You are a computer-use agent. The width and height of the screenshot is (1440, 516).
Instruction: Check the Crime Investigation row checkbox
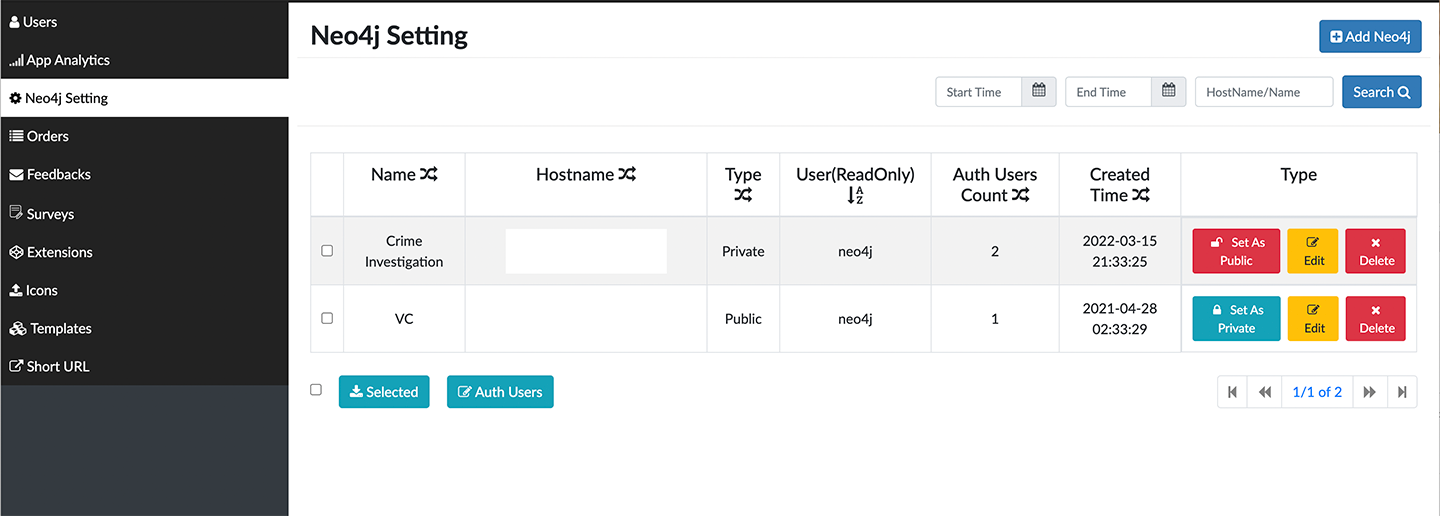coord(327,251)
